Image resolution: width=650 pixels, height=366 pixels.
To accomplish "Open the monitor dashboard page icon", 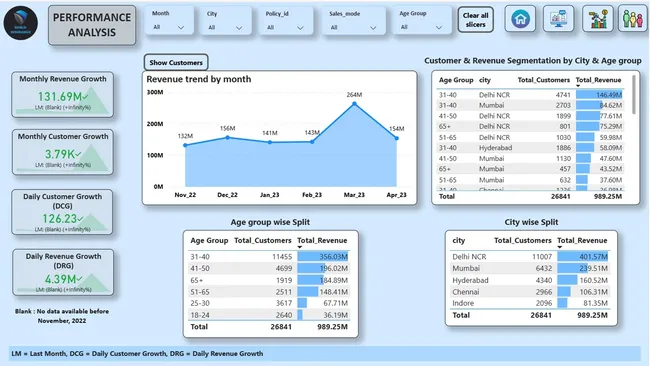I will coord(558,19).
